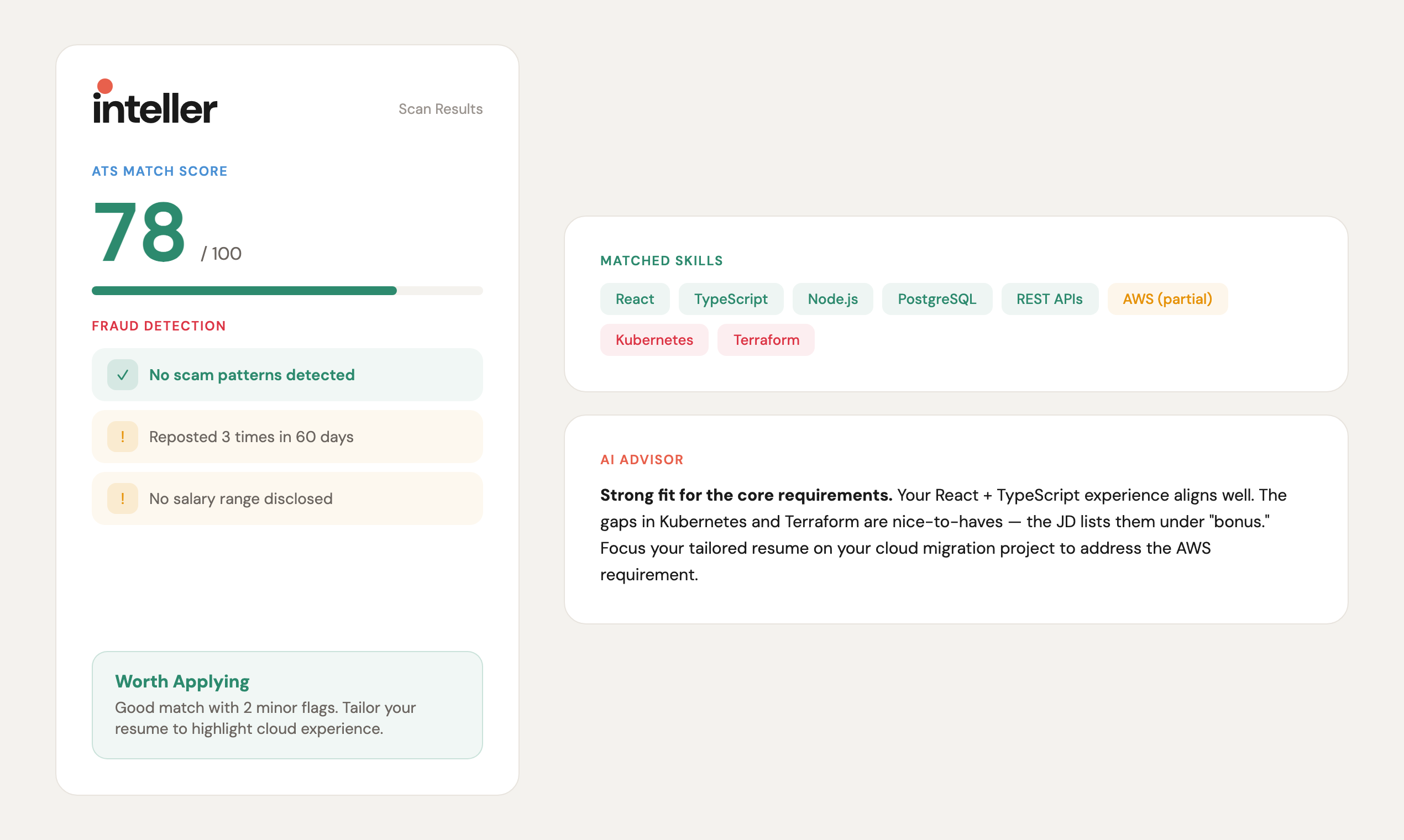Click the No scam patterns detected row
This screenshot has height=840, width=1404.
pyautogui.click(x=287, y=375)
